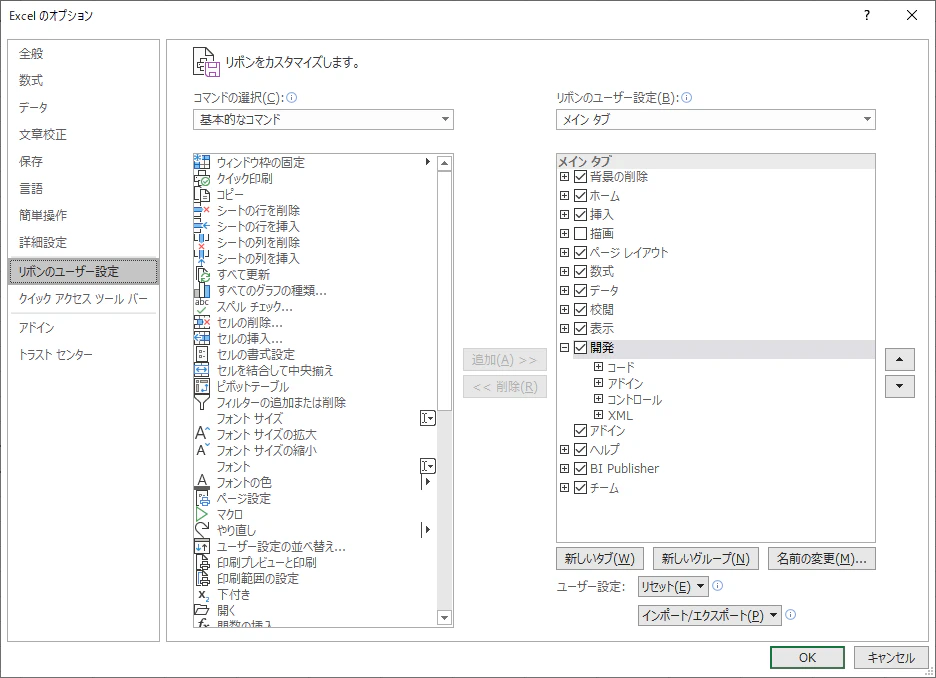Click the フォント サイズの縮小 icon
Viewport: 936px width, 678px height.
pos(202,450)
